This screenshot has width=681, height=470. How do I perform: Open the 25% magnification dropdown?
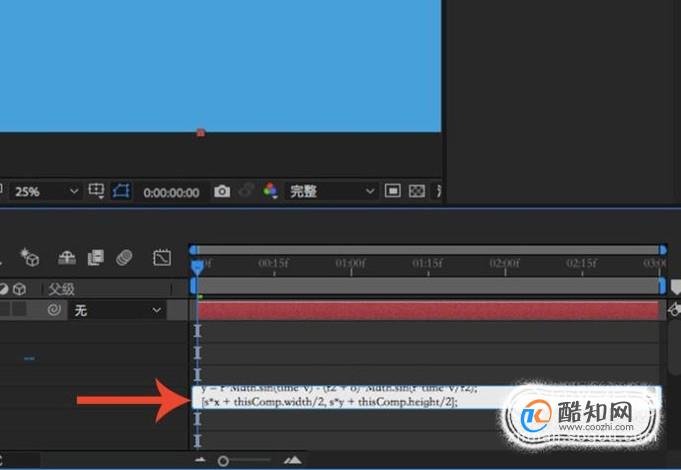[x=46, y=191]
